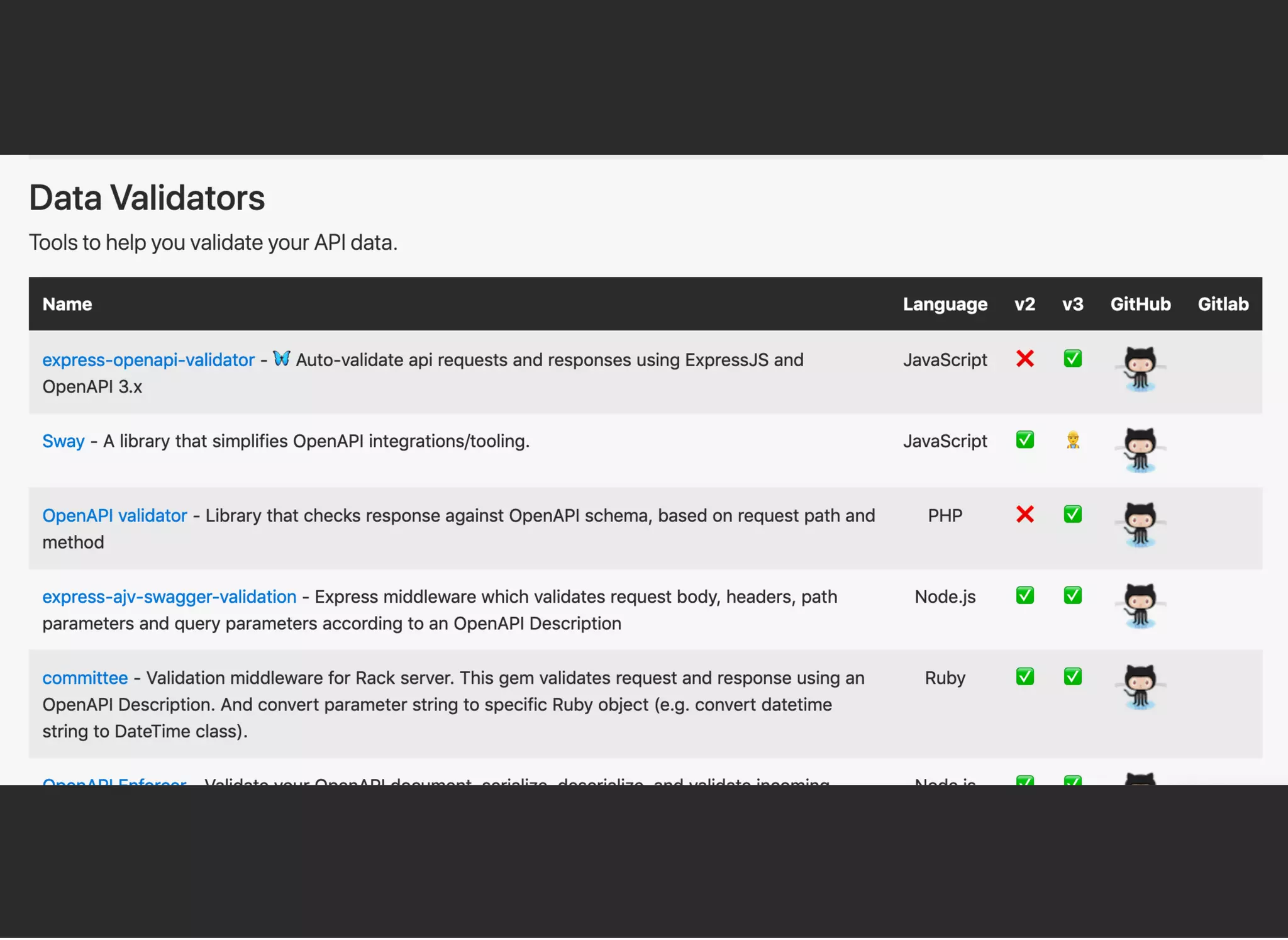Click the green v3 checkmark for express-ajv-swagger-validation
The width and height of the screenshot is (1288, 940).
tap(1072, 596)
